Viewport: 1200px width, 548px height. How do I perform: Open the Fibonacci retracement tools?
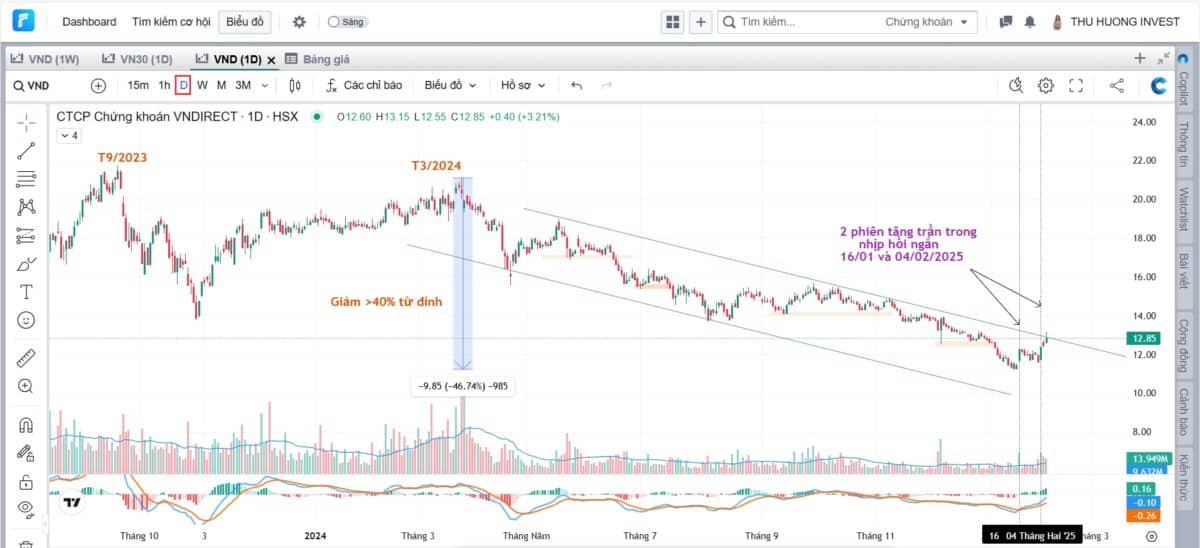(x=26, y=179)
